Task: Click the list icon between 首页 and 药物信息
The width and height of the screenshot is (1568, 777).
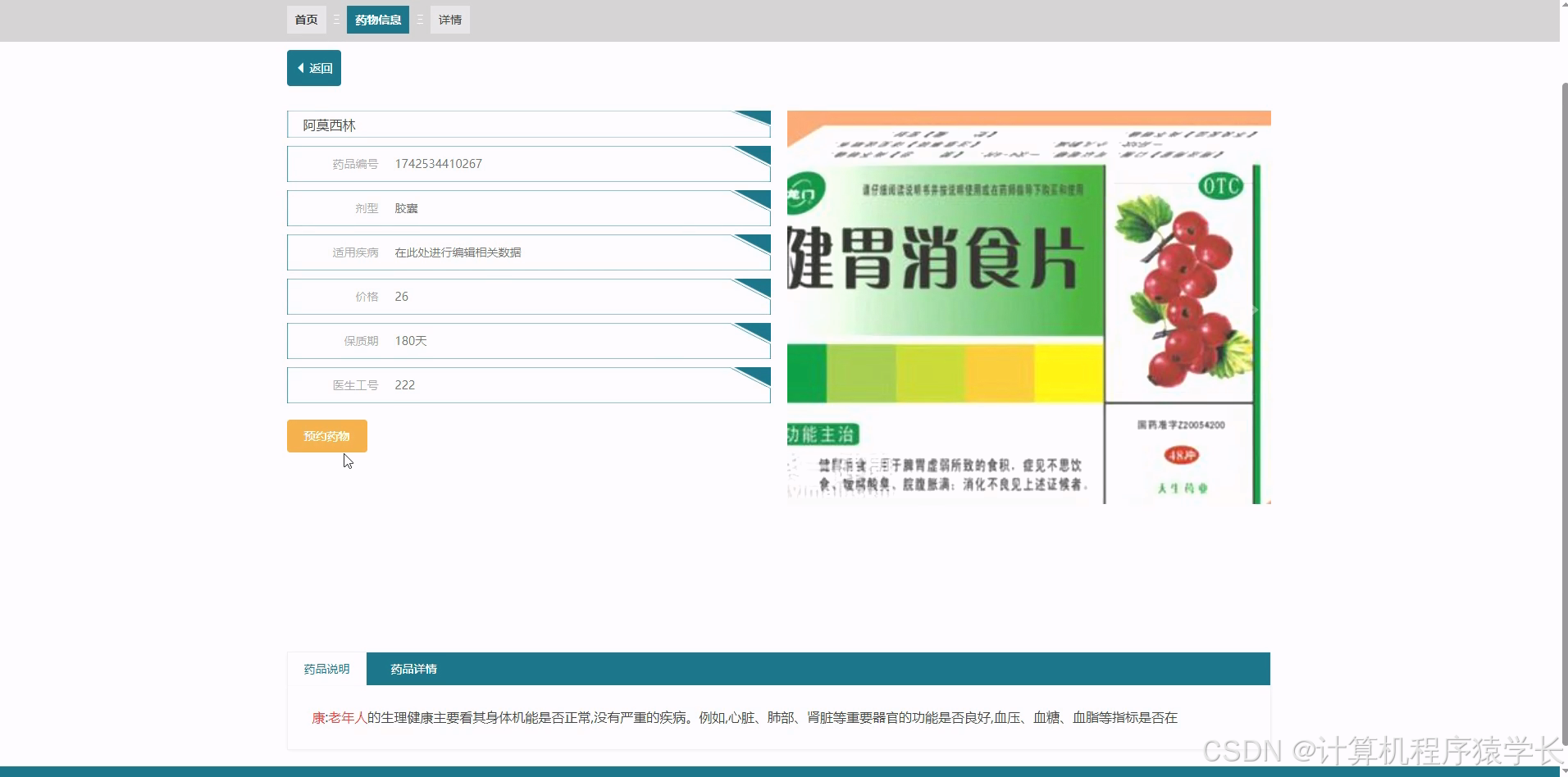Action: click(x=336, y=19)
